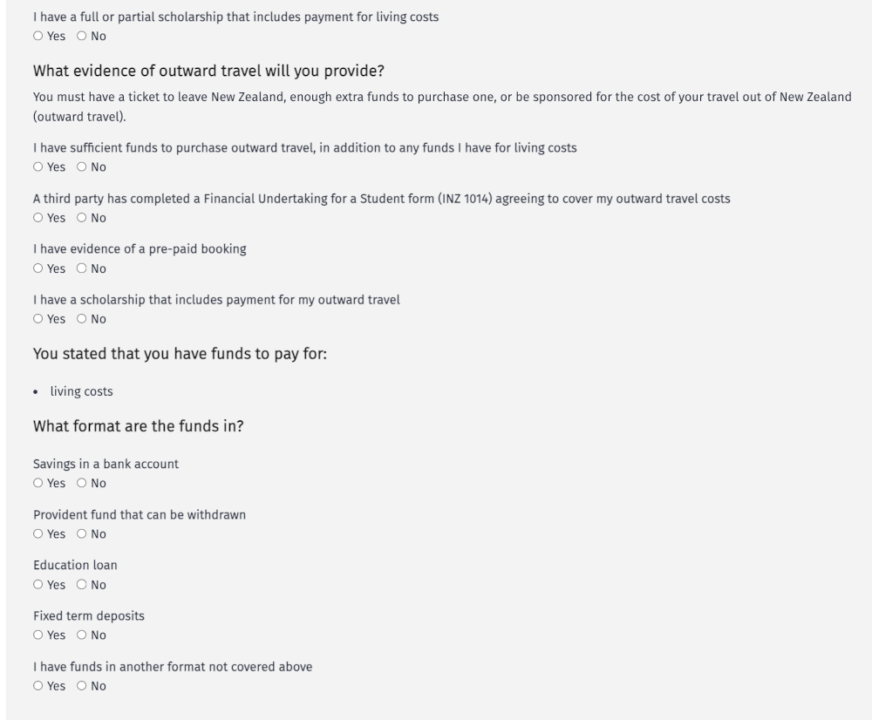Mark Yes for third party Financial Undertaking form
Image resolution: width=872 pixels, height=720 pixels.
click(39, 218)
